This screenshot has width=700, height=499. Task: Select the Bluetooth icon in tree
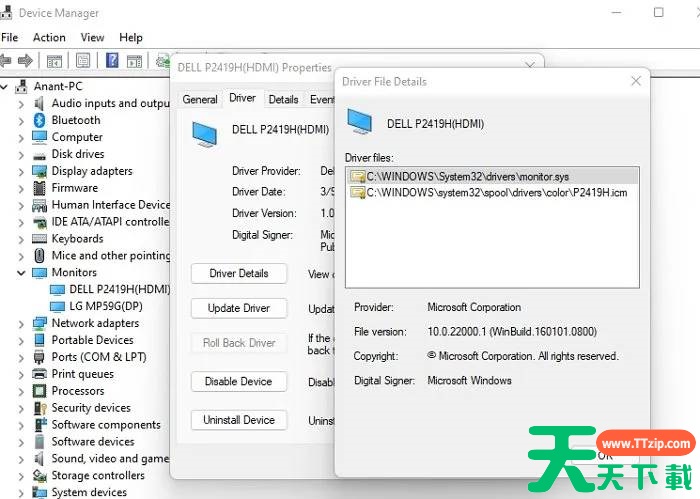(39, 120)
